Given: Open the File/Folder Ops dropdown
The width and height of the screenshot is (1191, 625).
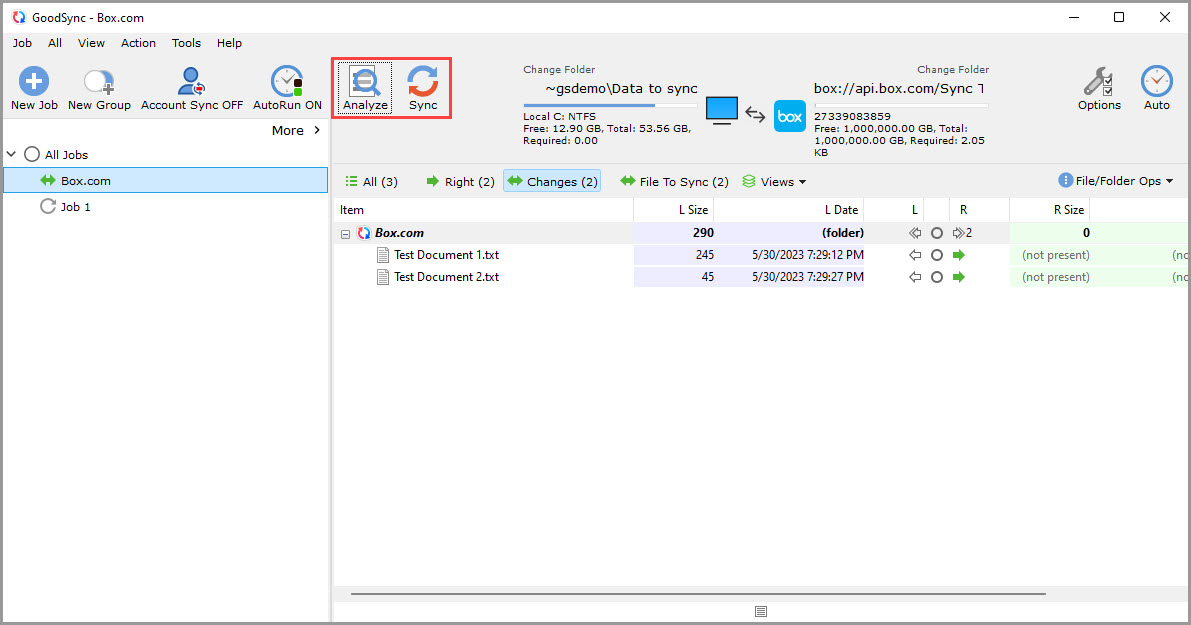Looking at the screenshot, I should pyautogui.click(x=1116, y=181).
